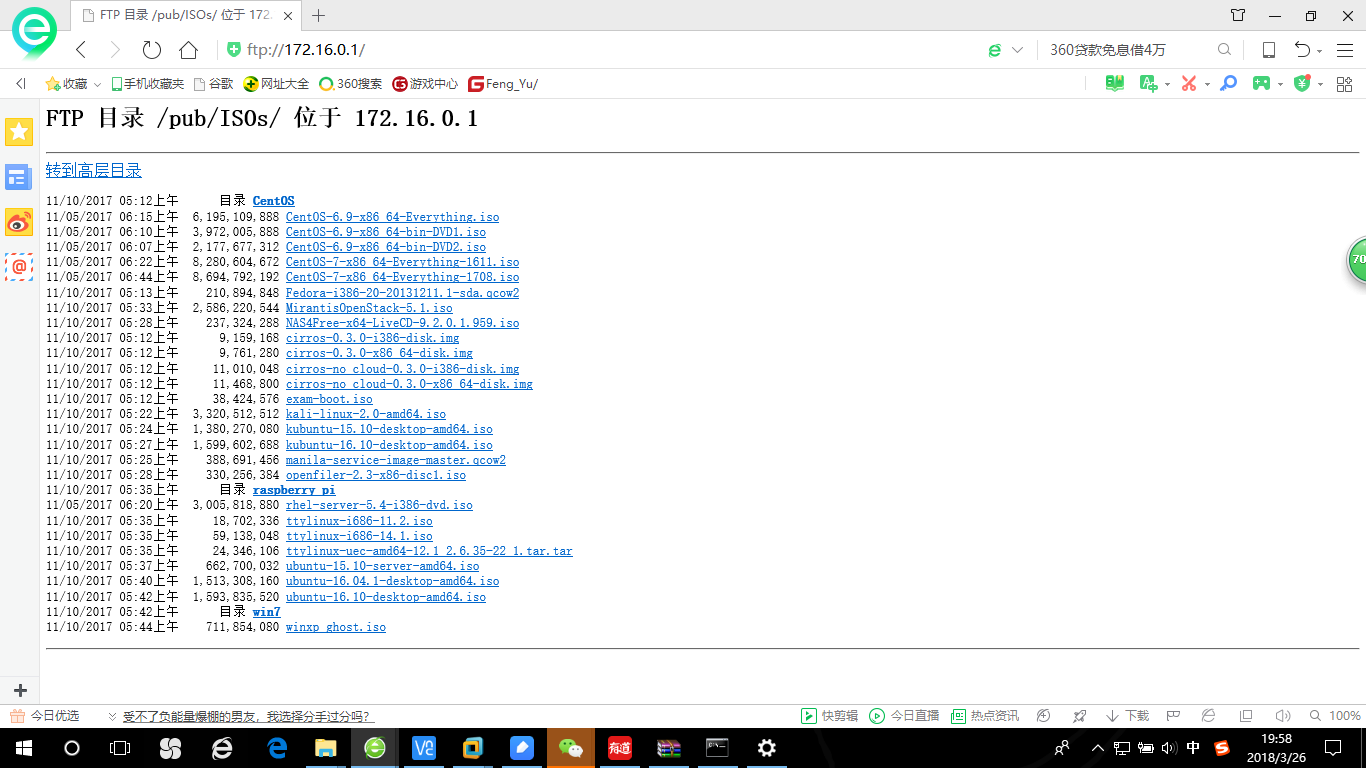This screenshot has width=1366, height=768.
Task: Open the WeChat taskbar icon
Action: click(x=570, y=748)
